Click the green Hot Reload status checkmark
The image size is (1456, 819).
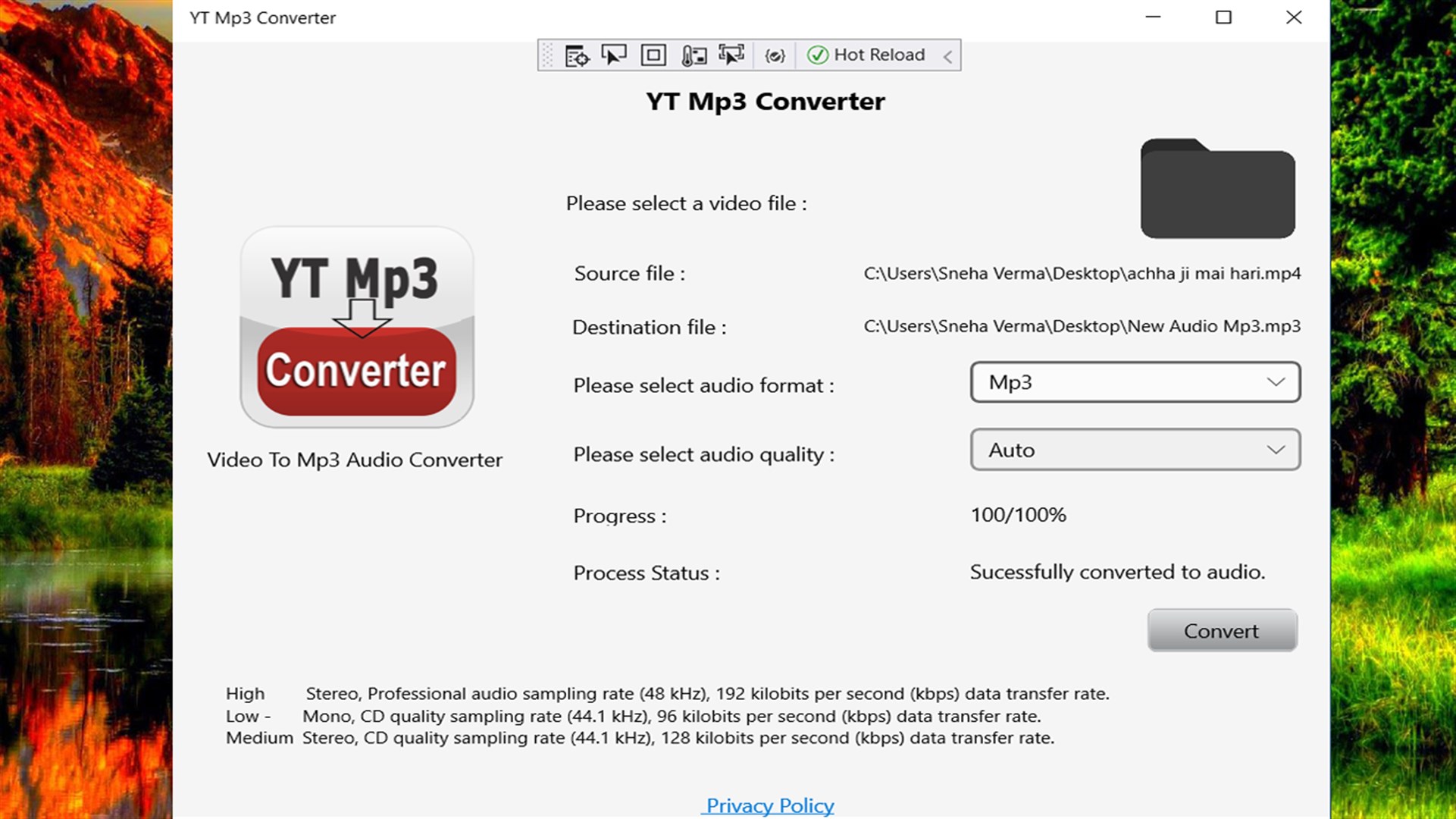[819, 55]
